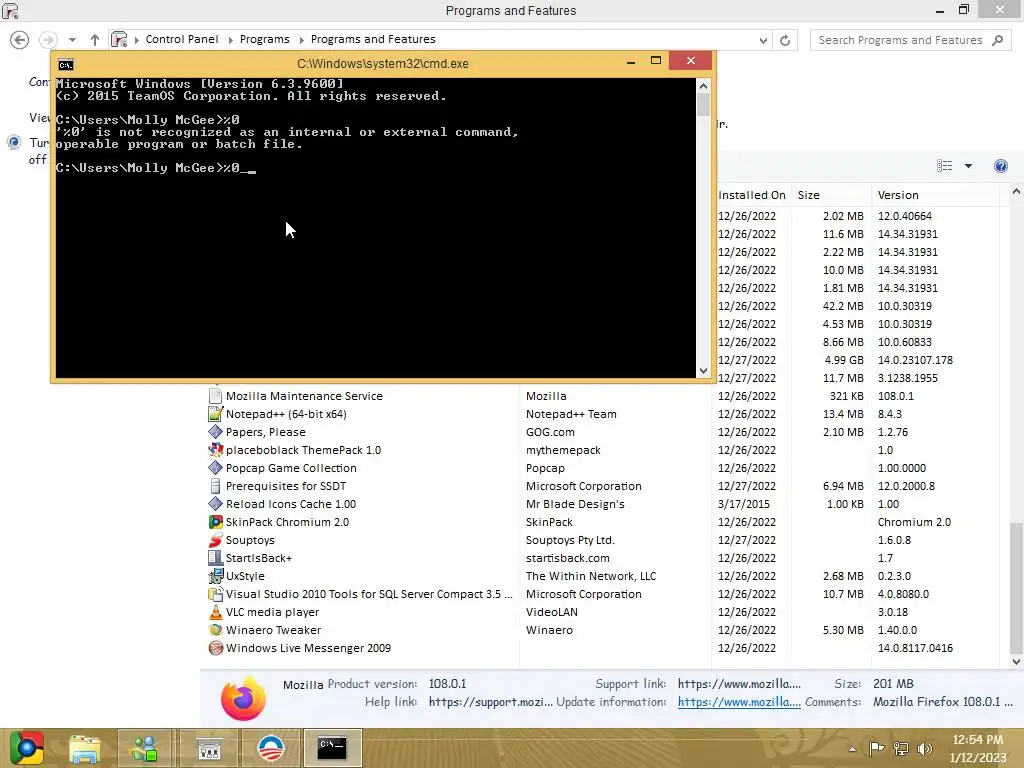Select placeboblack ThemePack 1.0 entry
1024x768 pixels.
(303, 450)
